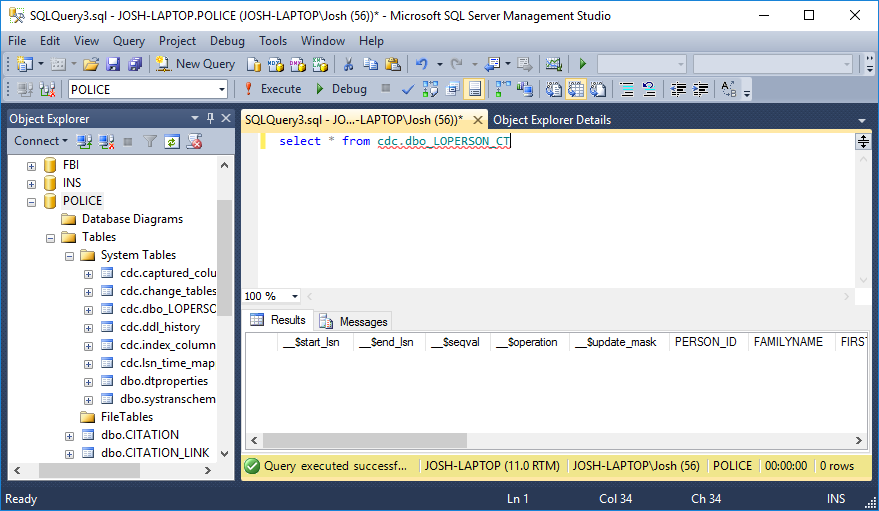Expand the dbo.CITATION table
Screen dimensions: 879x511
pyautogui.click(x=70, y=436)
